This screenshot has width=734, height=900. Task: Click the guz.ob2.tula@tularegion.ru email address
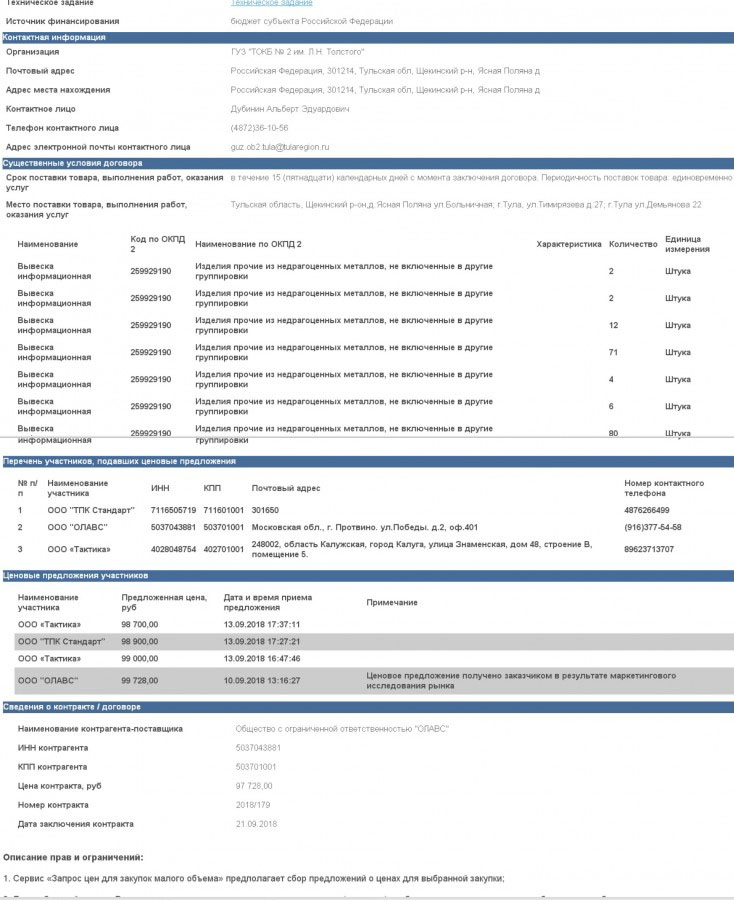pyautogui.click(x=280, y=147)
